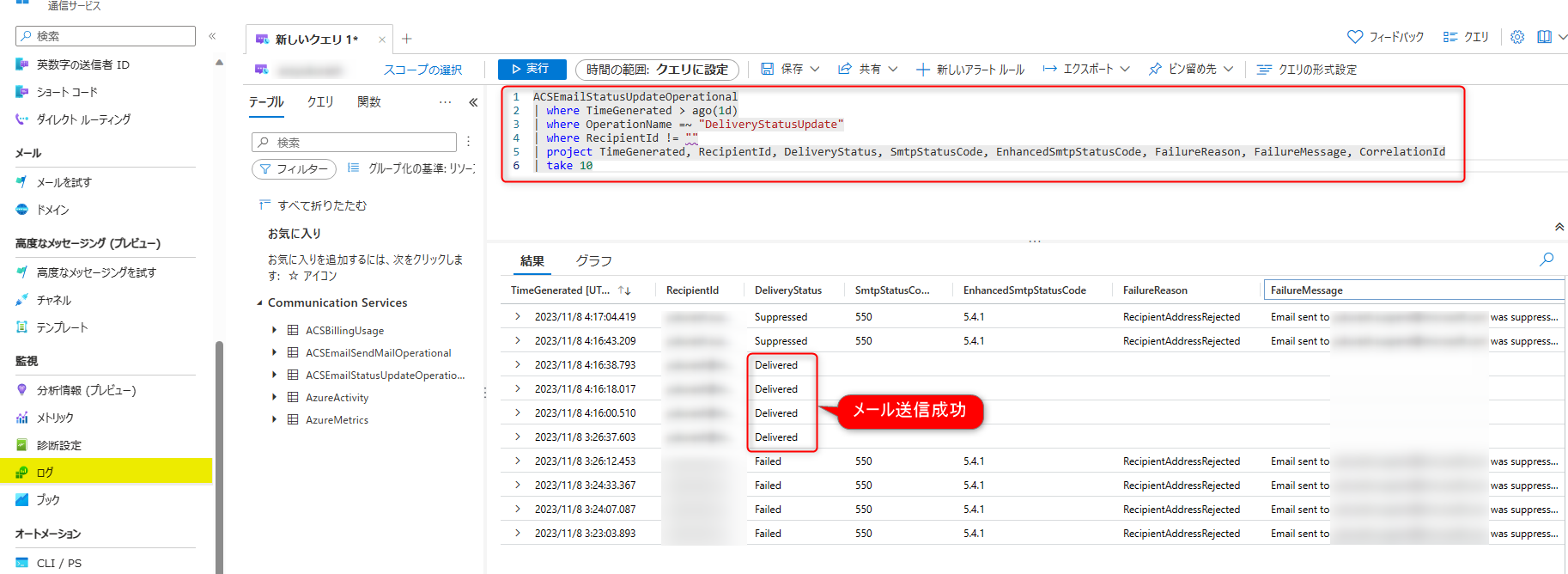Image resolution: width=1568 pixels, height=574 pixels.
Task: Expand the AzureMetrics table node
Action: click(274, 419)
